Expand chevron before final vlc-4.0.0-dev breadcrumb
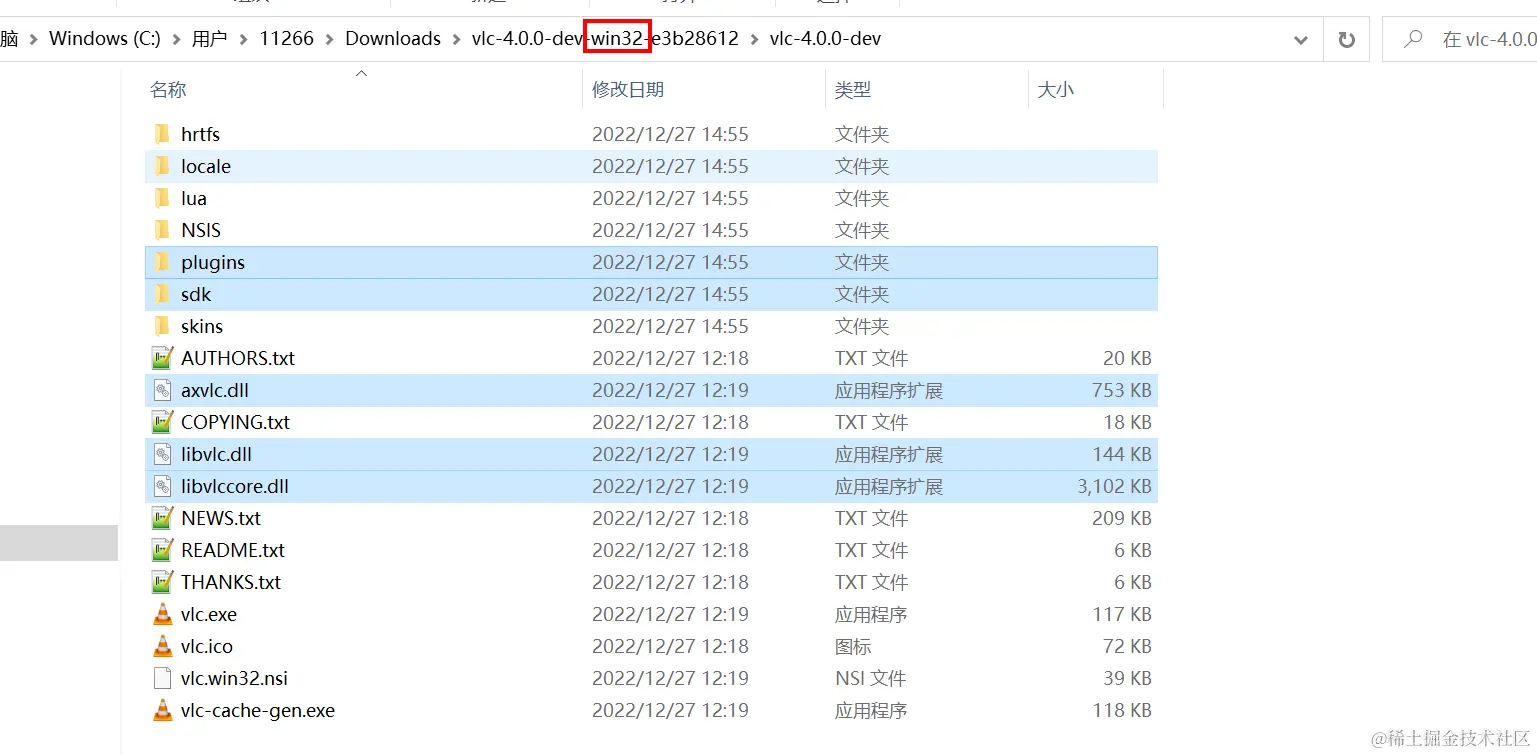The height and width of the screenshot is (755, 1537). [754, 39]
